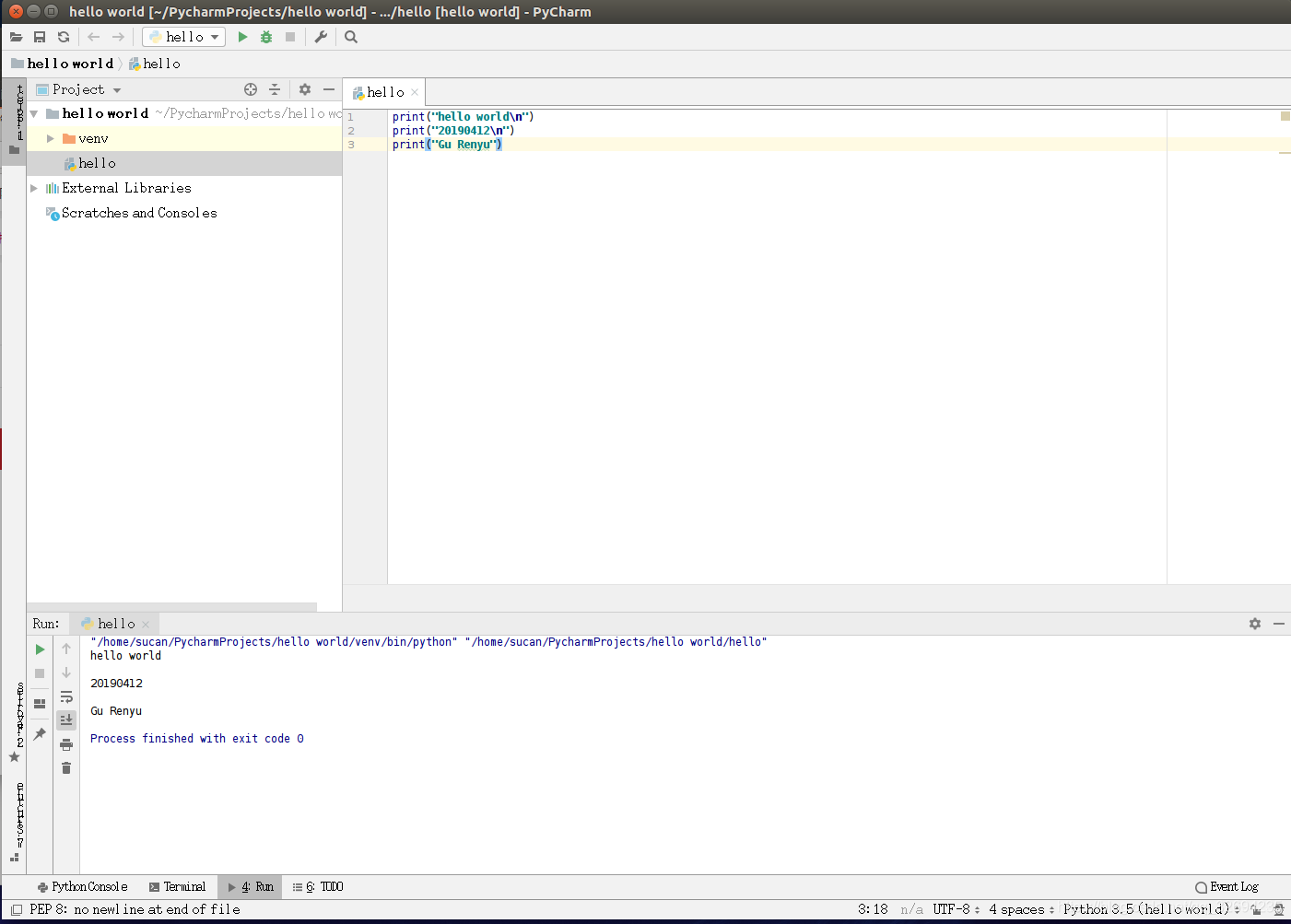Image resolution: width=1291 pixels, height=924 pixels.
Task: Click 'Process finished with exit code 0' text
Action: (197, 739)
